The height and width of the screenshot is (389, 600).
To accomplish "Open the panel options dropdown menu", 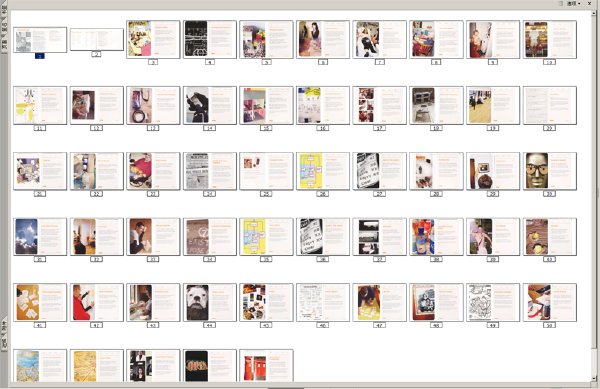I will click(573, 3).
